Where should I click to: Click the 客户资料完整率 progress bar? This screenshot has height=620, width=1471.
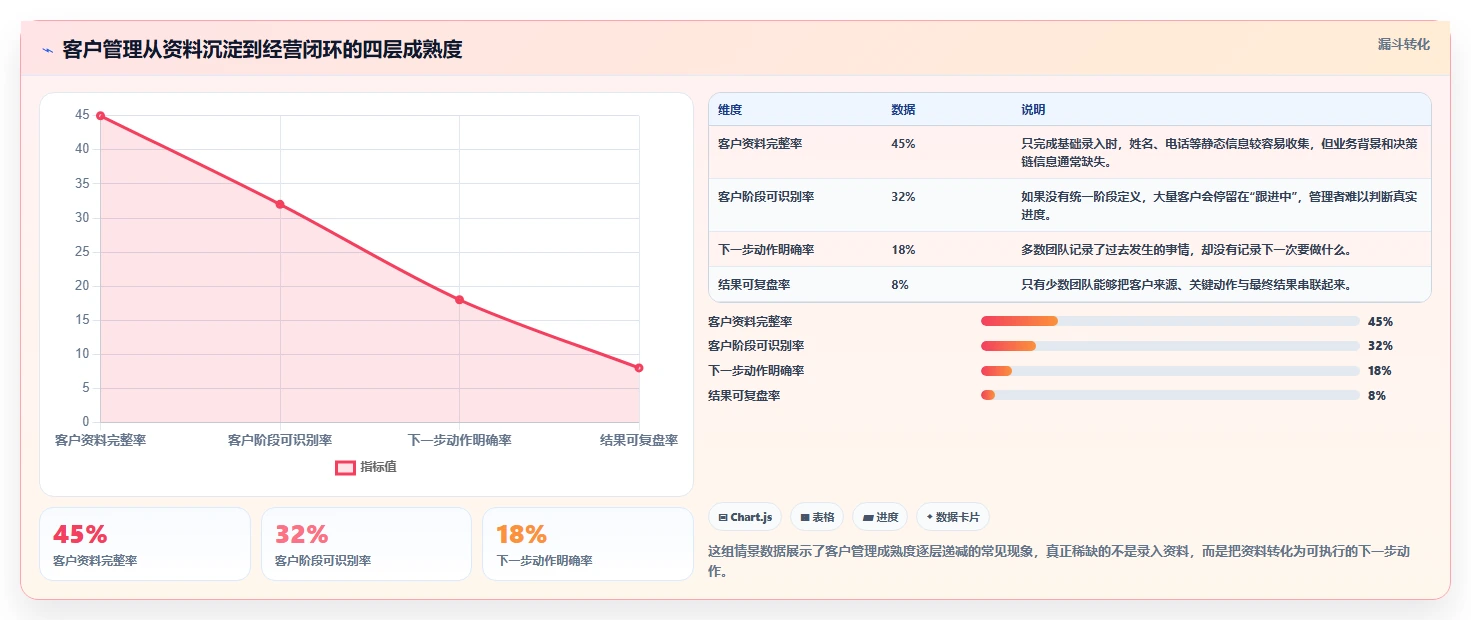coord(1170,321)
